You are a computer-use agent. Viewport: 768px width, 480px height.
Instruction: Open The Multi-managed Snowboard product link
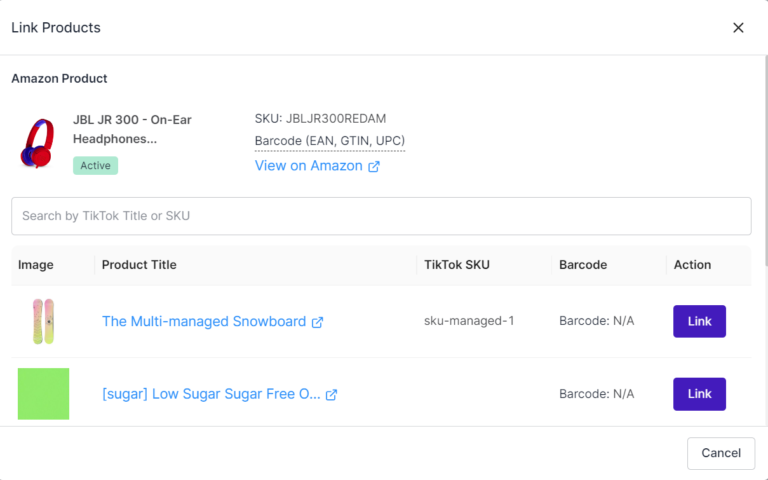pyautogui.click(x=204, y=321)
